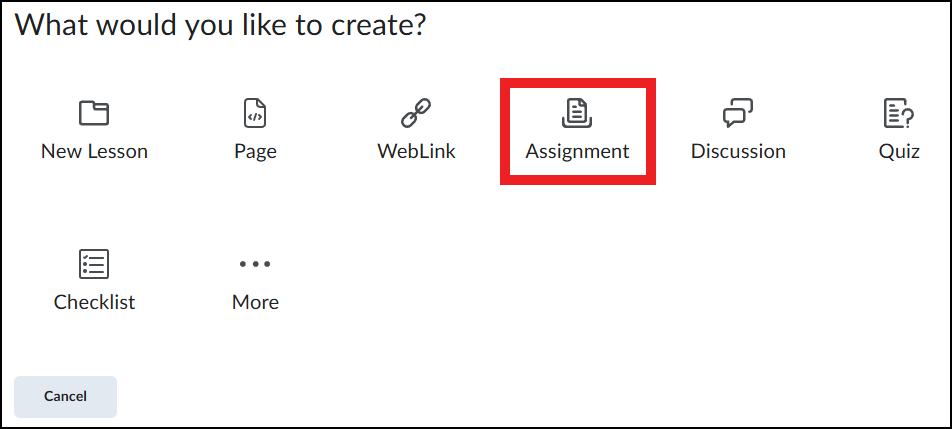
Task: Click the New Lesson folder icon
Action: click(x=94, y=113)
